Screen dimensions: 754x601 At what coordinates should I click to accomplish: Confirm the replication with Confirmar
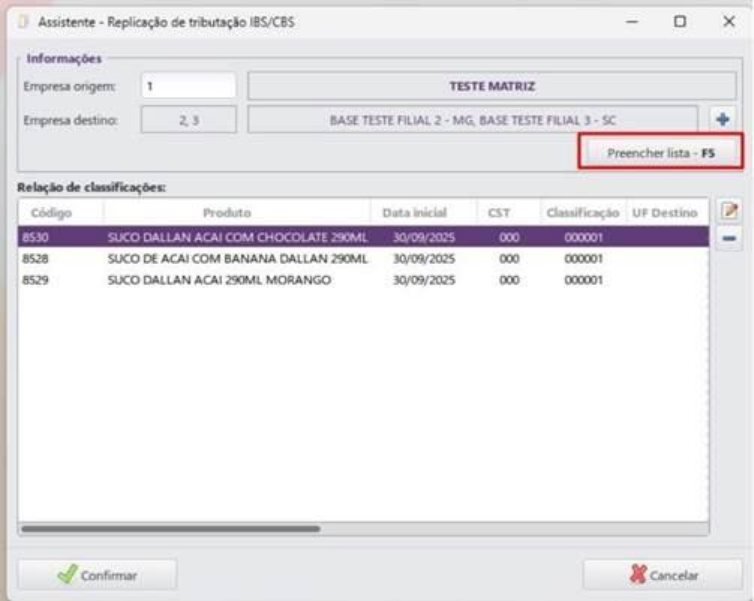pos(97,575)
